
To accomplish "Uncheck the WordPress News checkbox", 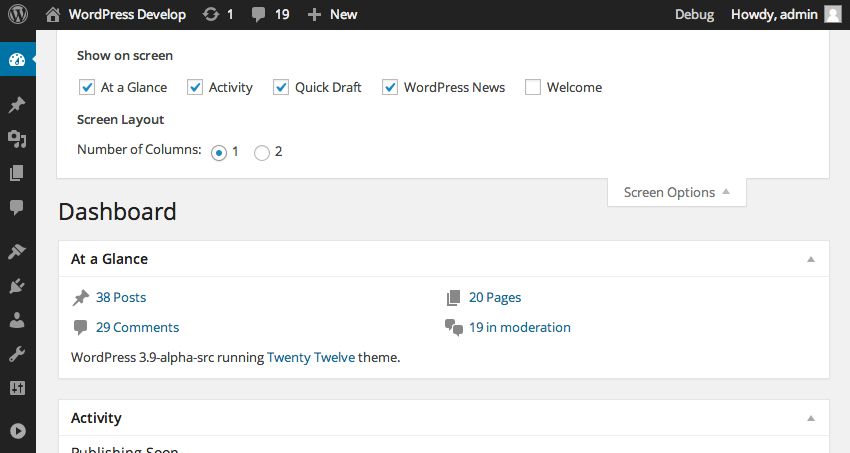I will tap(390, 87).
